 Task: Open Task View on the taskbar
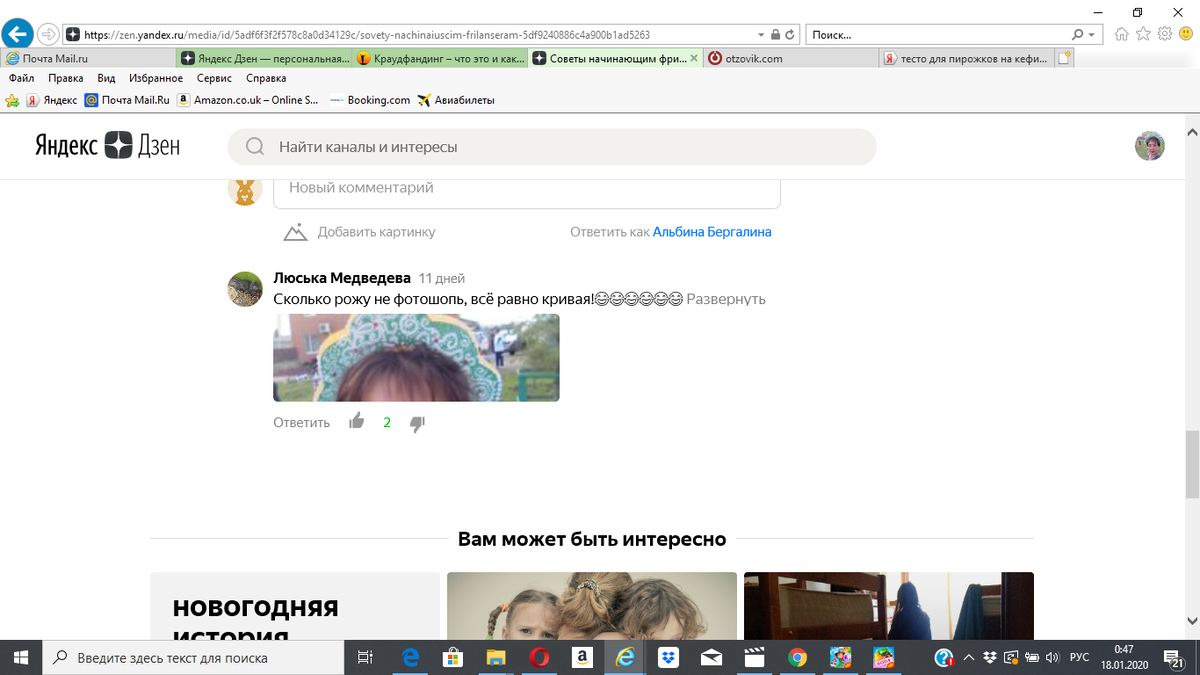[365, 657]
